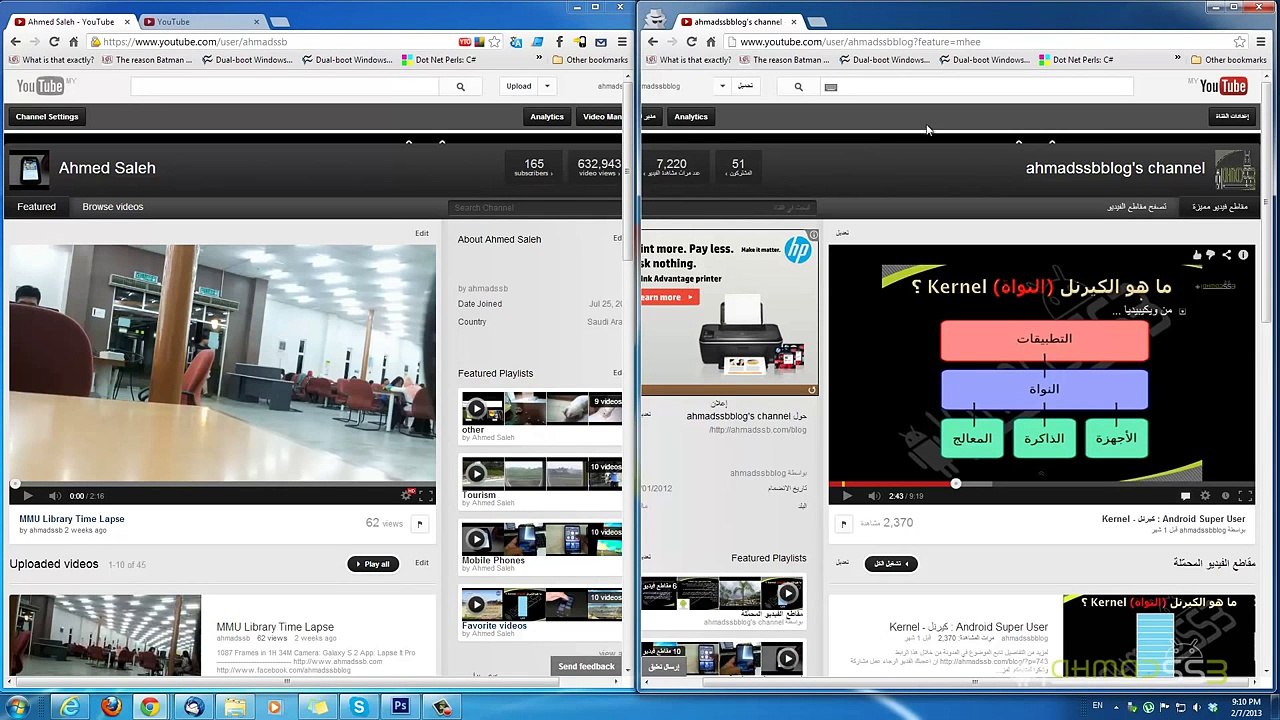Click YouTube search field in left window
This screenshot has height=720, width=1280.
click(x=285, y=87)
